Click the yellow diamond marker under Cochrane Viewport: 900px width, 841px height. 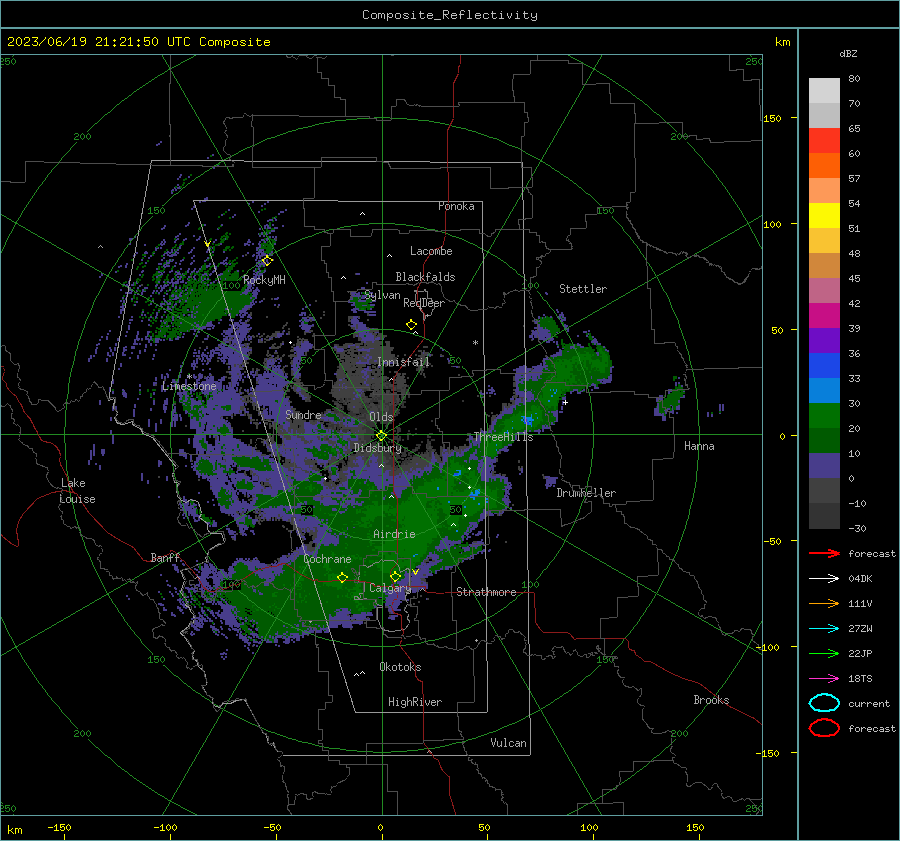click(x=343, y=577)
